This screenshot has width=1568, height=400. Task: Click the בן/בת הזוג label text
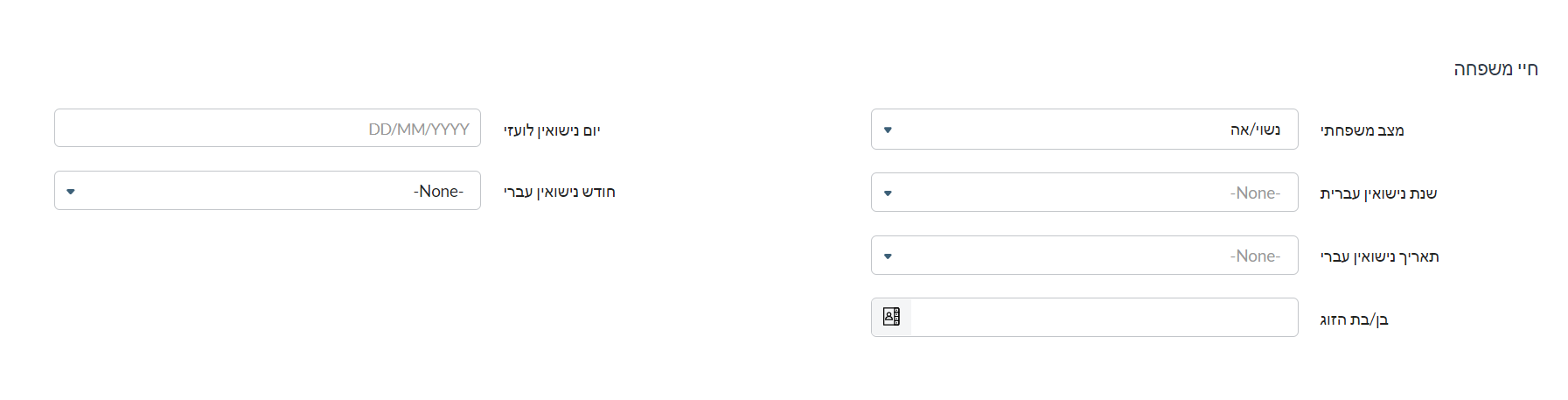click(x=1354, y=319)
